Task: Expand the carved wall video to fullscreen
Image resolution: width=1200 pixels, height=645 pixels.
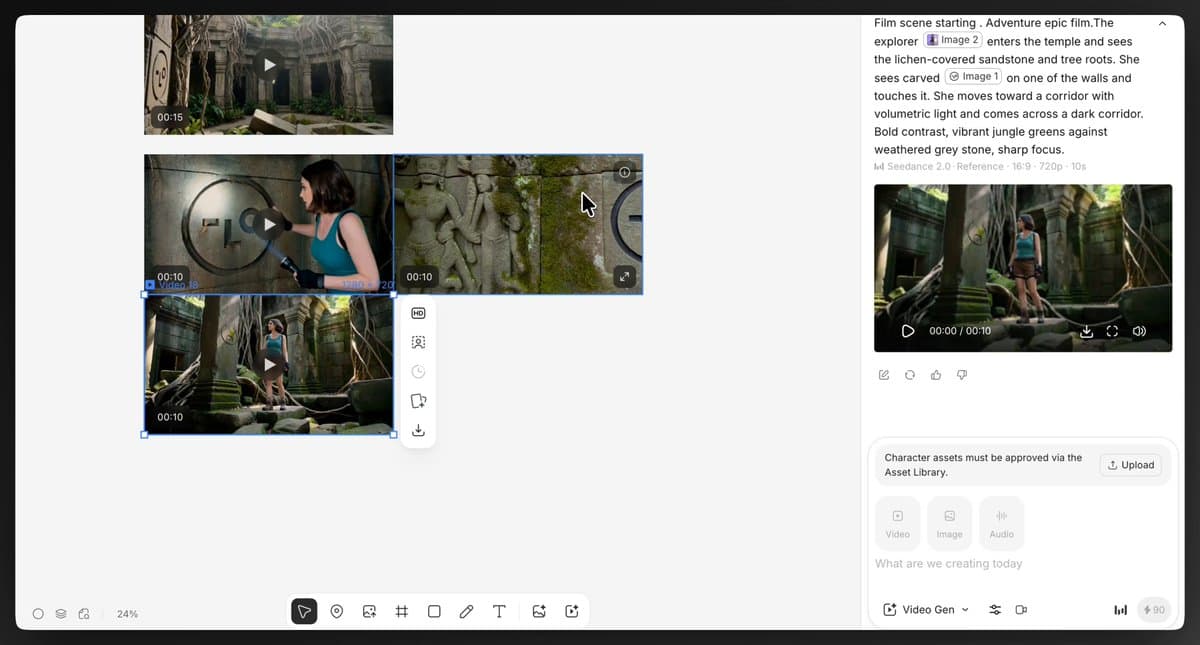Action: coord(625,277)
